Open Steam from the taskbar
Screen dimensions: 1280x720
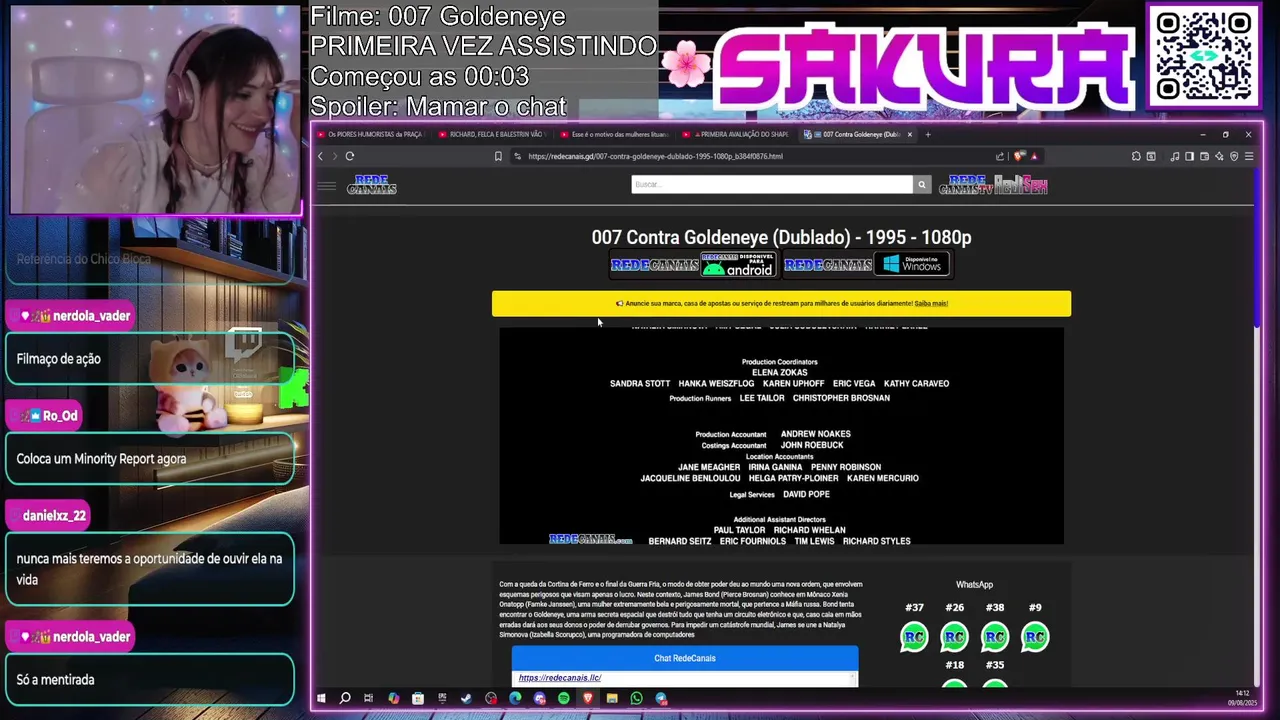466,698
